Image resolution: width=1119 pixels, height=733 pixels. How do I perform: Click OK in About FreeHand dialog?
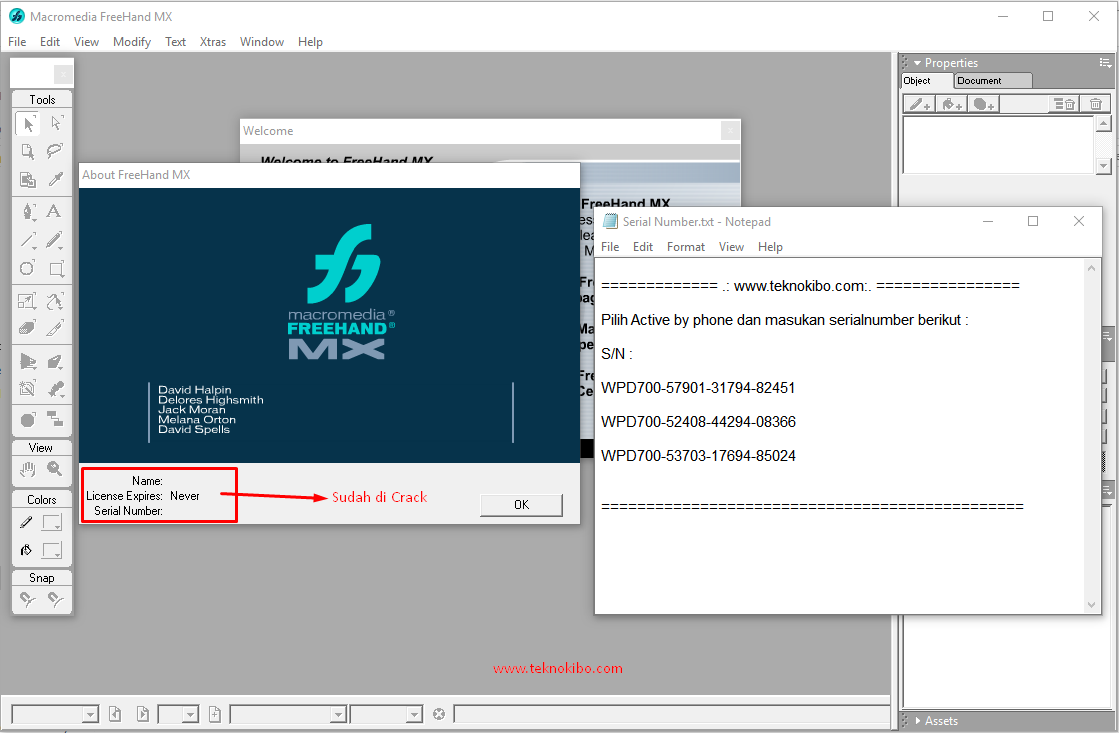[x=522, y=505]
